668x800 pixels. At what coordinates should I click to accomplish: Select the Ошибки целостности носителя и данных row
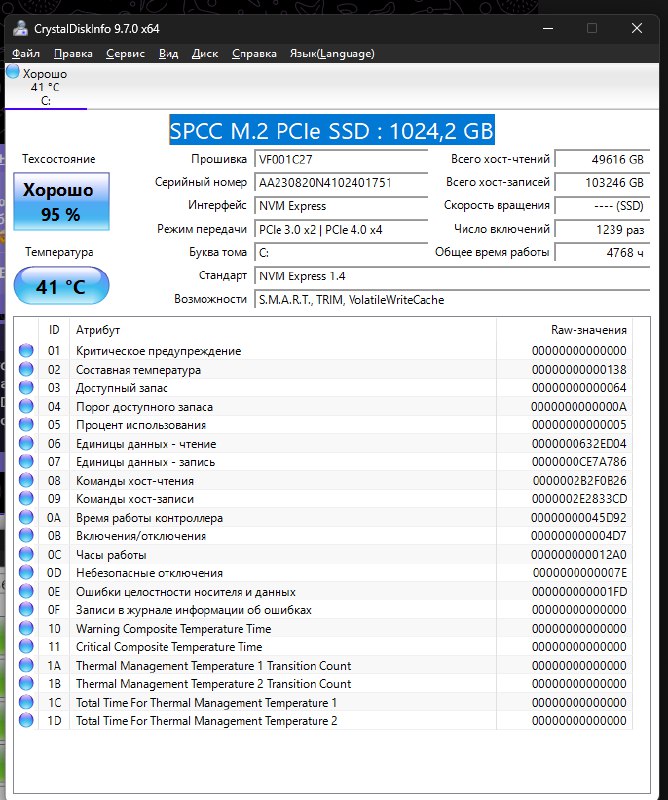pos(185,592)
